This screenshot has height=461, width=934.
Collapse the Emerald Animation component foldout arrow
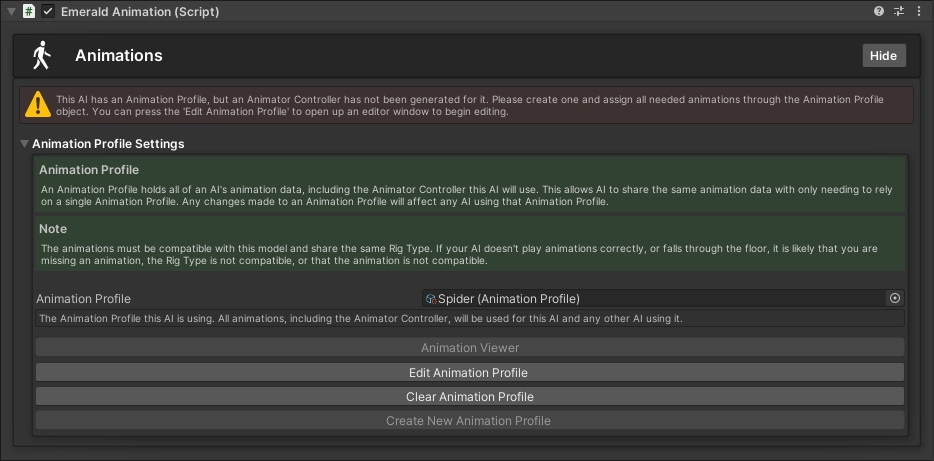[x=12, y=12]
